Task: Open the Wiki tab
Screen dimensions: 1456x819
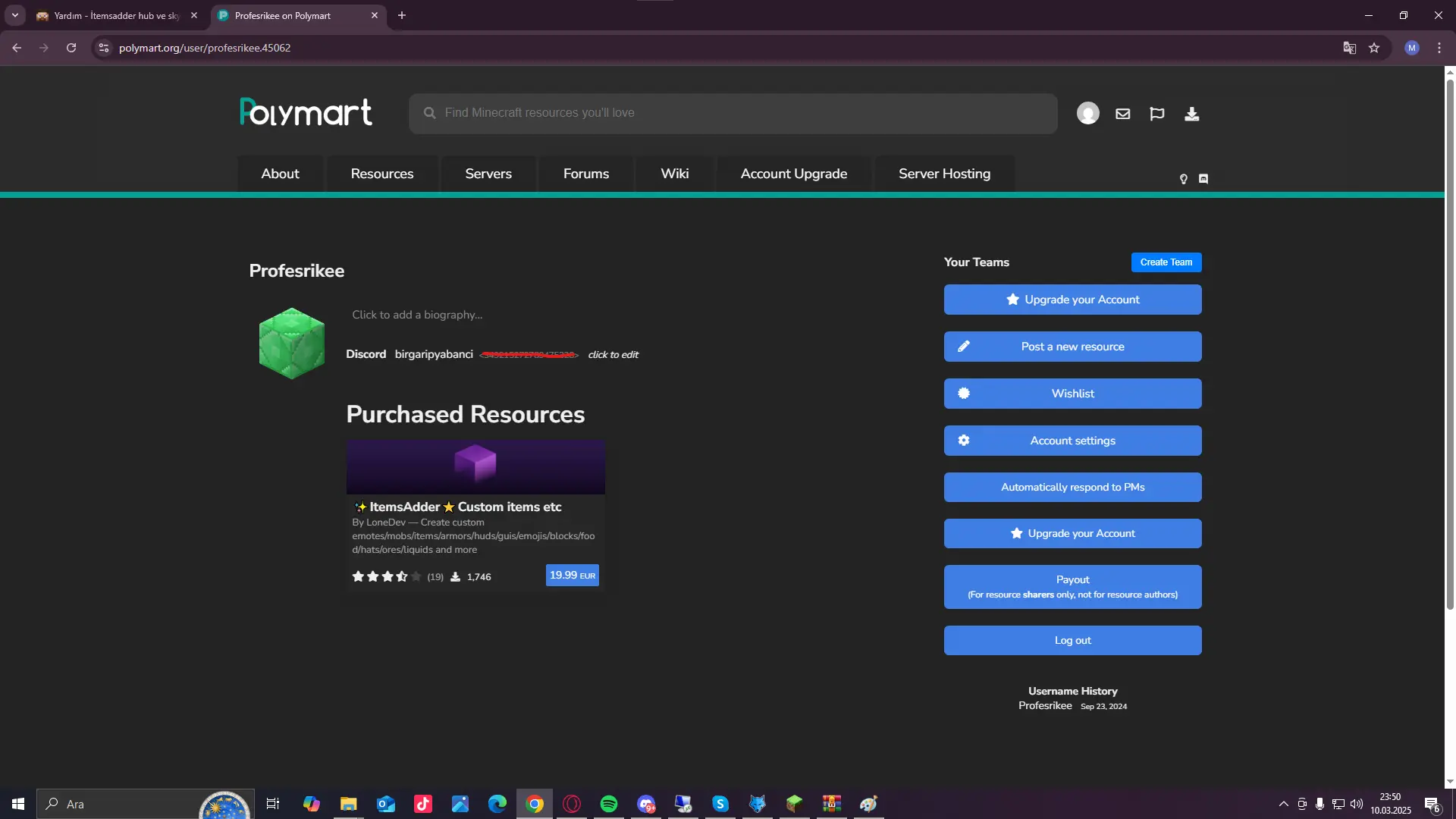Action: (x=675, y=174)
